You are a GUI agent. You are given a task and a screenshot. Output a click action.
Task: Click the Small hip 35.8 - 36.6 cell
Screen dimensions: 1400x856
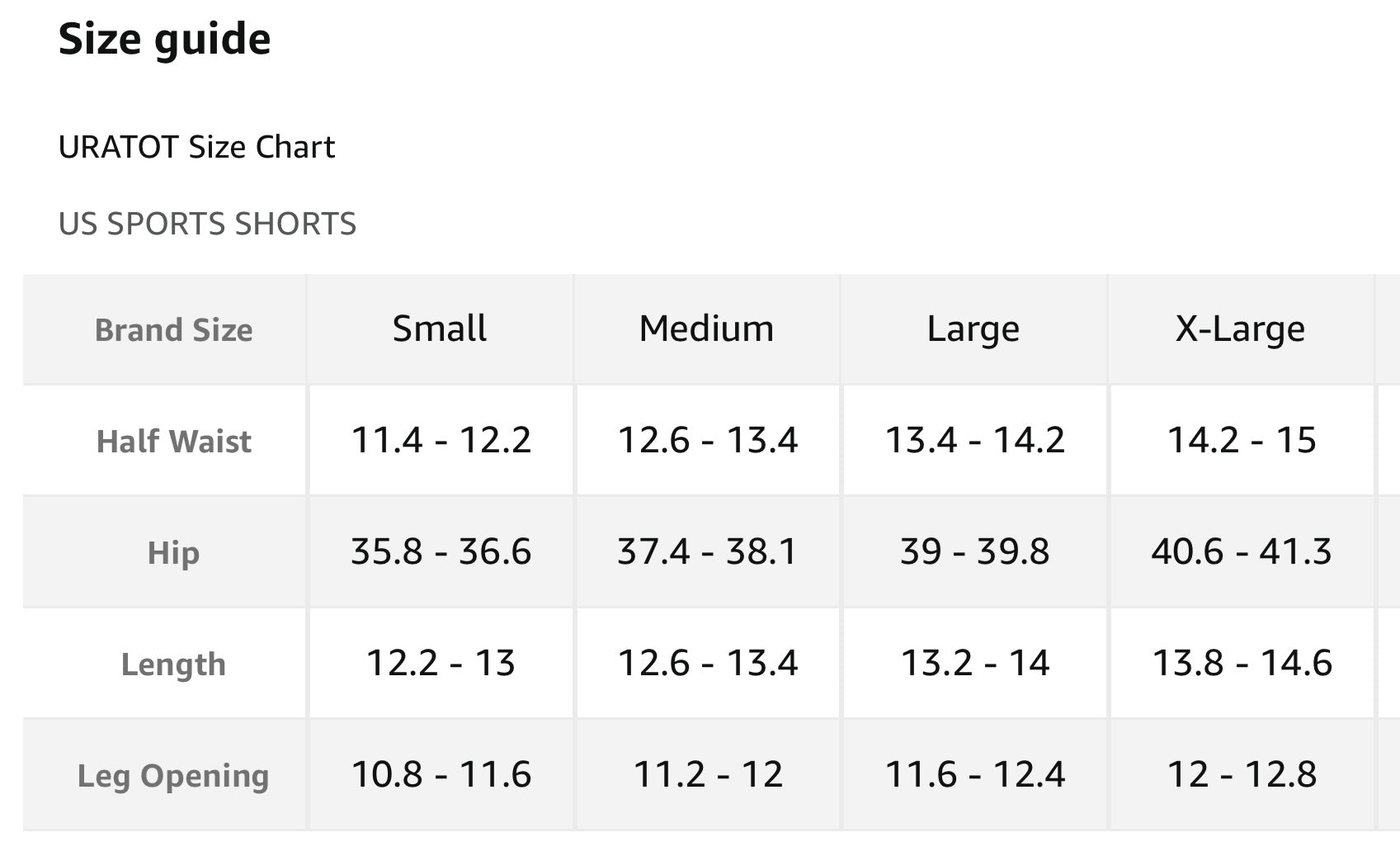click(441, 551)
